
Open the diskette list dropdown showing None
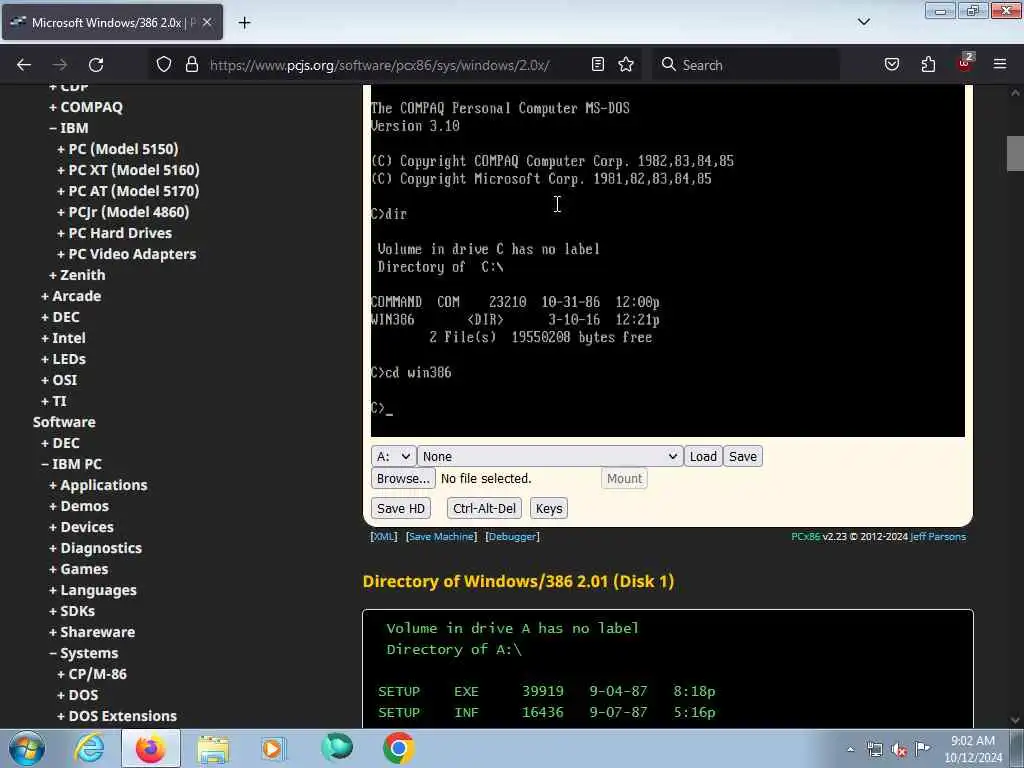point(550,456)
